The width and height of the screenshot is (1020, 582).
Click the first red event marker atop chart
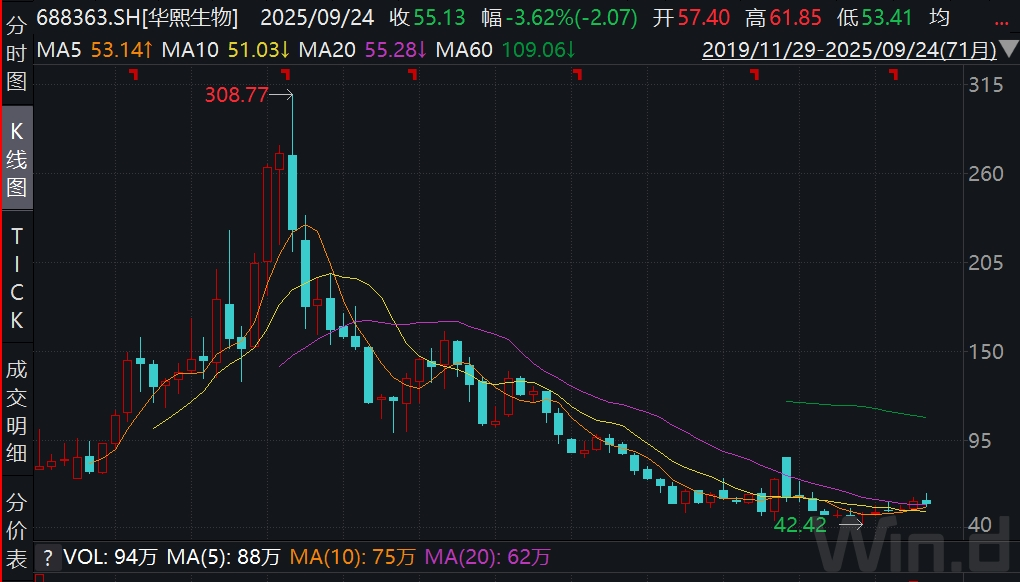134,75
